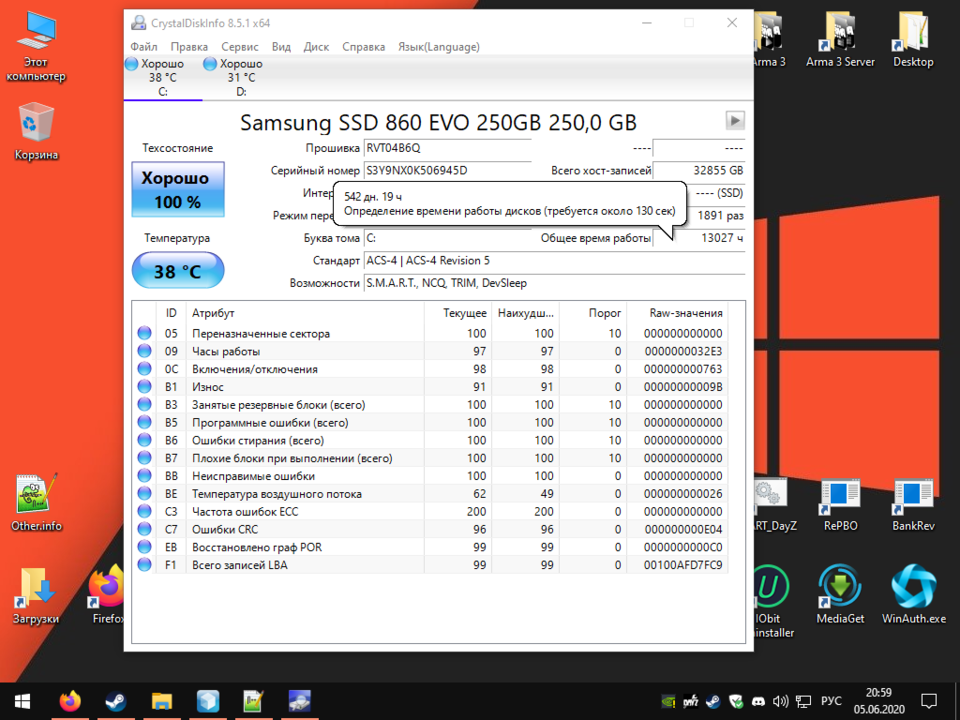Launch WinAuth.exe from the desktop
Screen dimensions: 960x720
[913, 594]
